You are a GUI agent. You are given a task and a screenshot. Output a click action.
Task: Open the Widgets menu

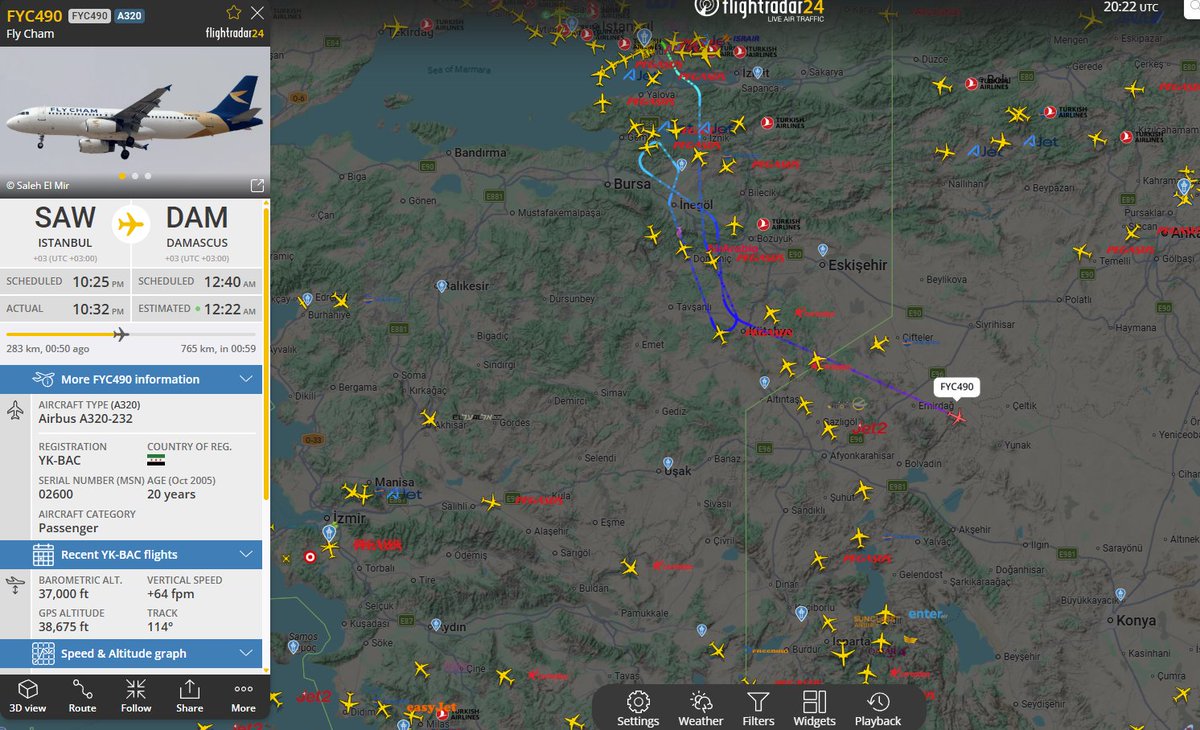814,708
